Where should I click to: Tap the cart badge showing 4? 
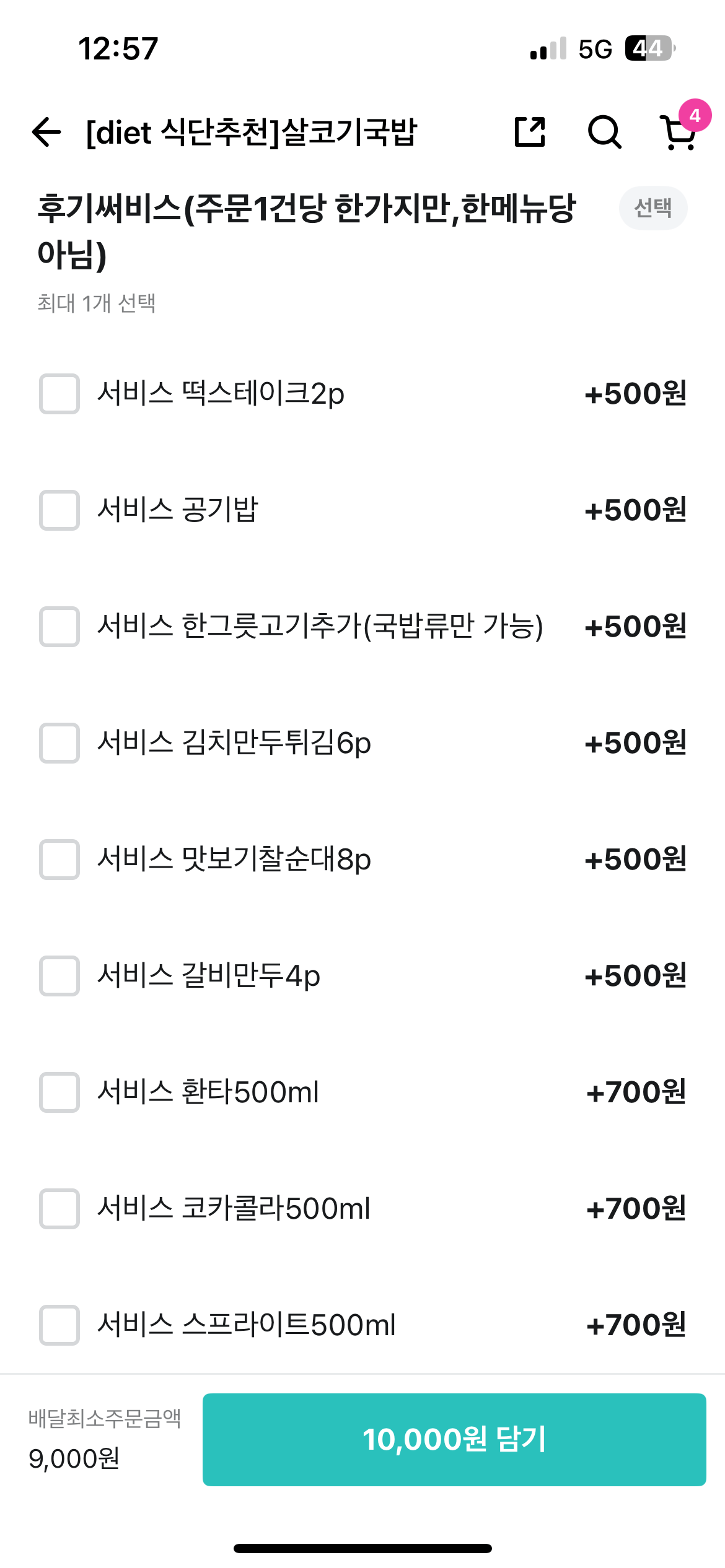point(695,115)
